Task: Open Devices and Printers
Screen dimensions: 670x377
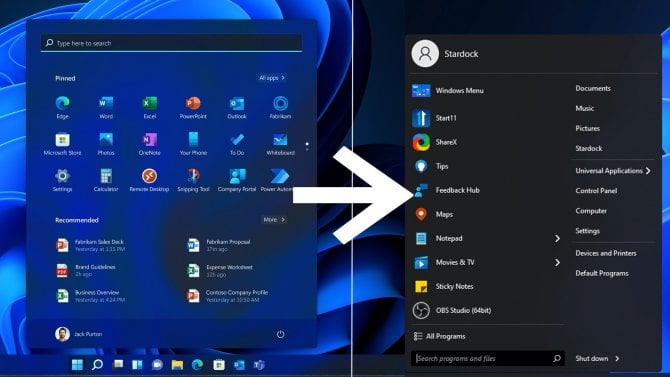Action: point(606,253)
